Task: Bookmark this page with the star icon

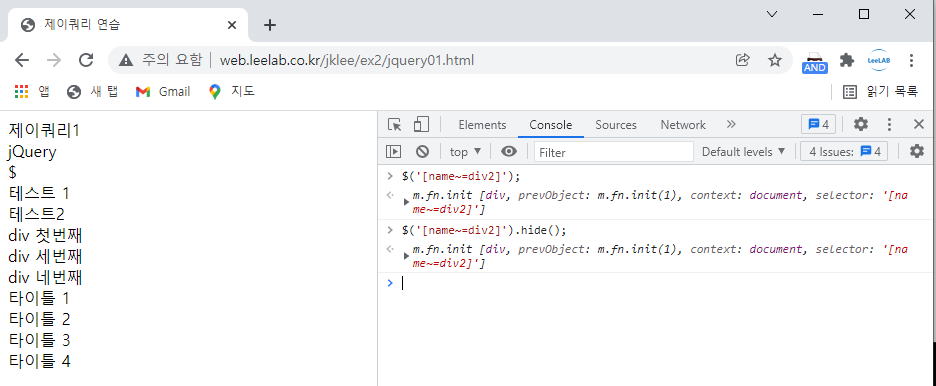Action: (775, 60)
